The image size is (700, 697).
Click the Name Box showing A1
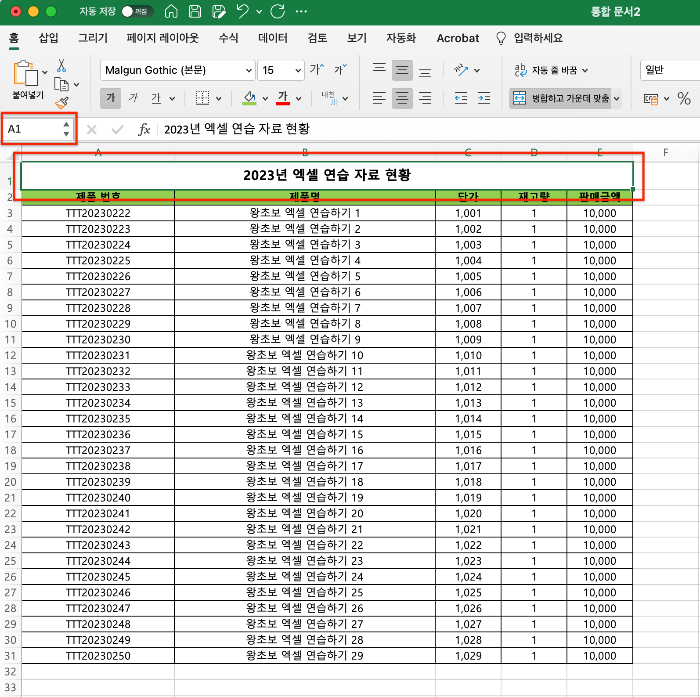(x=33, y=129)
